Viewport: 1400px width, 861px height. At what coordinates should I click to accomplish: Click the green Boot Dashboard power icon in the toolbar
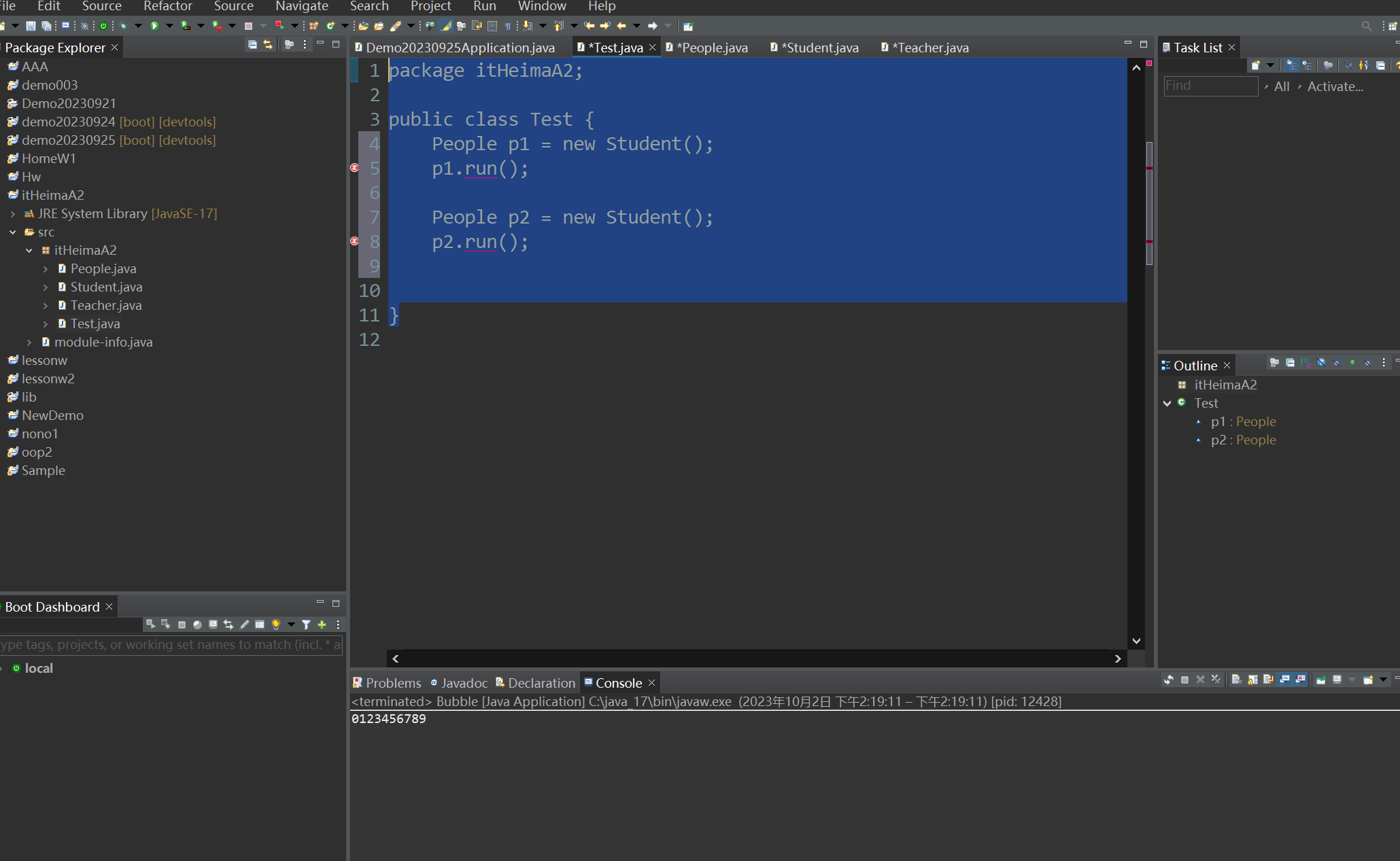click(x=103, y=26)
